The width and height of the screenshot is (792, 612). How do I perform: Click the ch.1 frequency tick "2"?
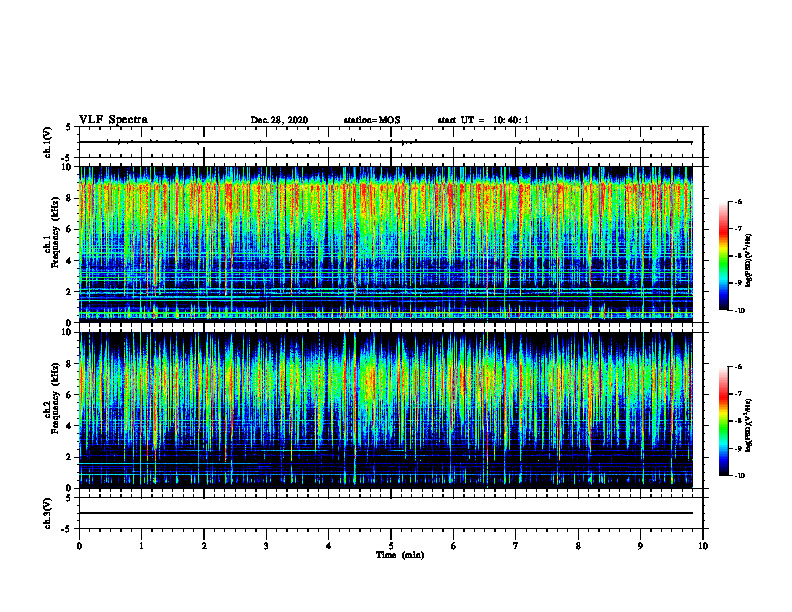(70, 291)
